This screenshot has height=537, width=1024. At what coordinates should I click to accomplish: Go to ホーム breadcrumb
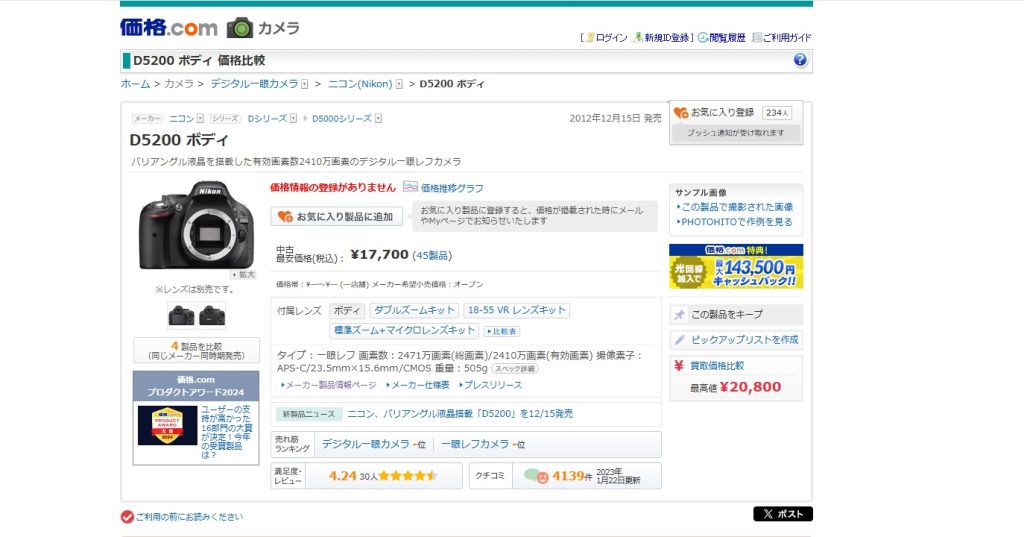click(x=135, y=84)
